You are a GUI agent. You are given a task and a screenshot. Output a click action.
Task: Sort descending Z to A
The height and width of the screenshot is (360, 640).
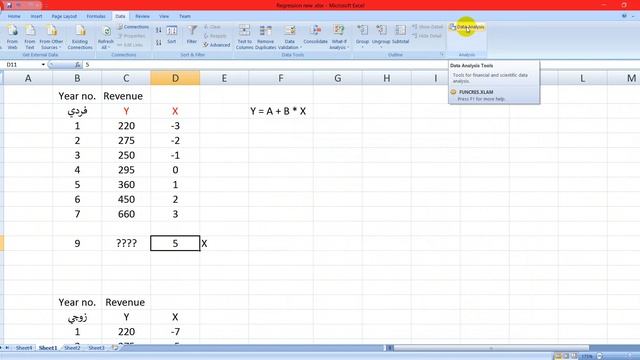tap(158, 42)
